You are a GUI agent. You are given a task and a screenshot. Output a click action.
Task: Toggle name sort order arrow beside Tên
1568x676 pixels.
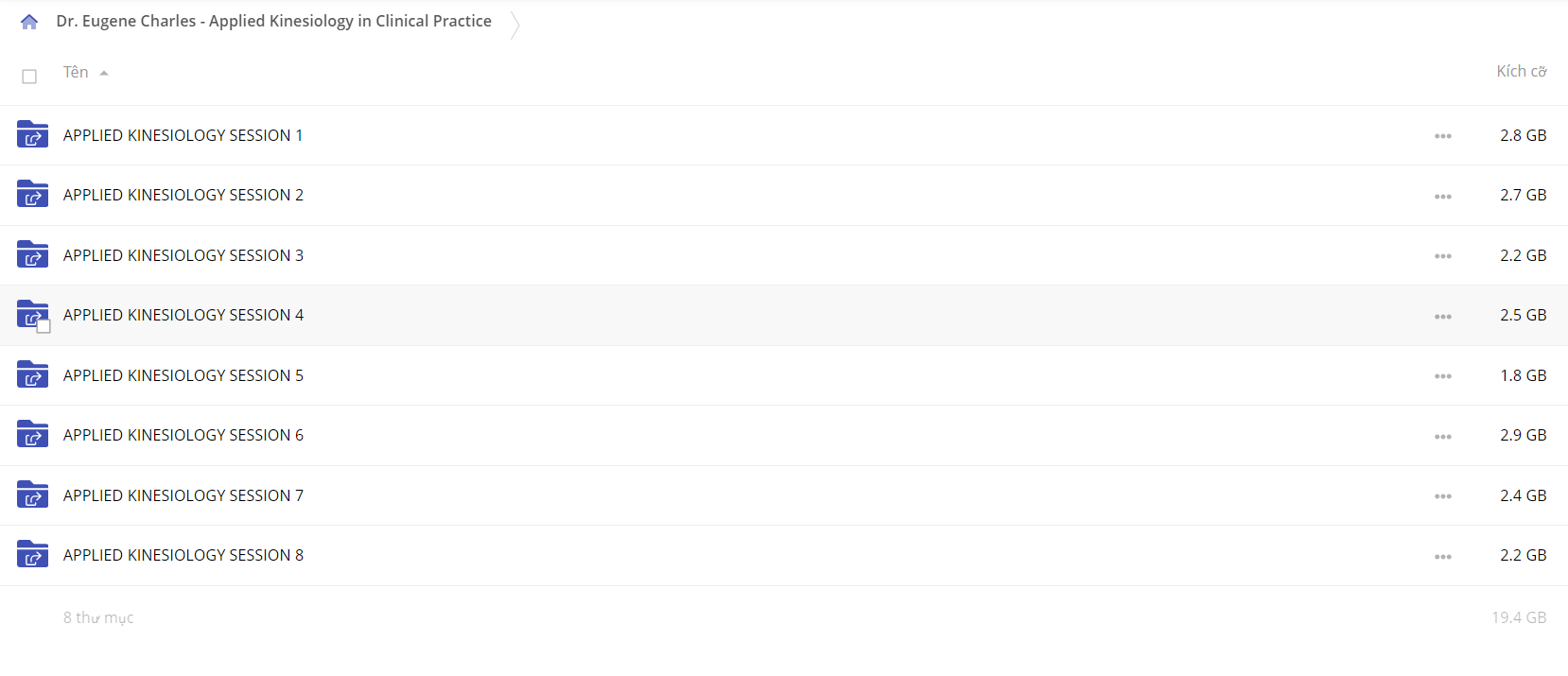[104, 73]
